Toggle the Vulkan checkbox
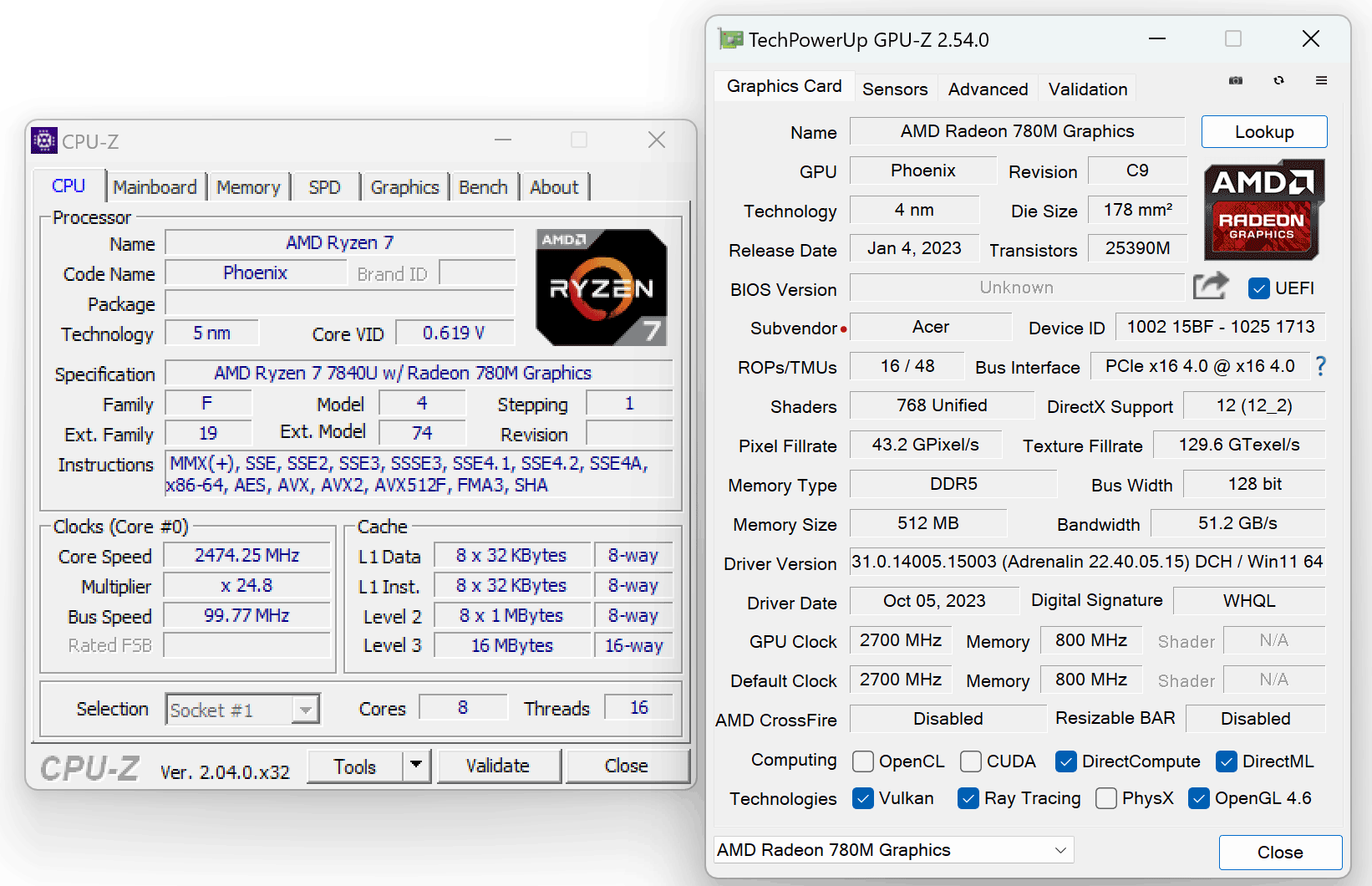The height and width of the screenshot is (886, 1372). coord(863,798)
